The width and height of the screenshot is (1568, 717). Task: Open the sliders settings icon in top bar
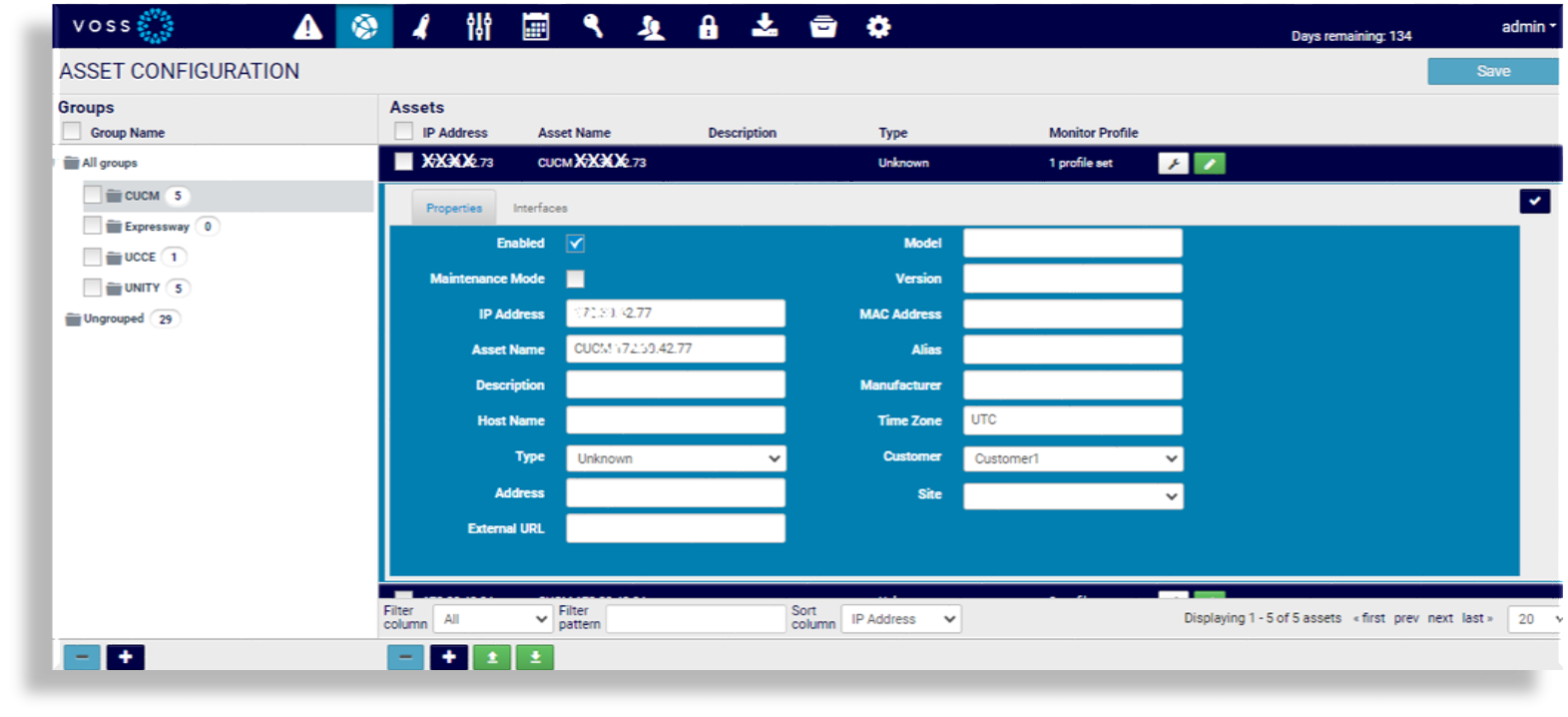pos(479,27)
